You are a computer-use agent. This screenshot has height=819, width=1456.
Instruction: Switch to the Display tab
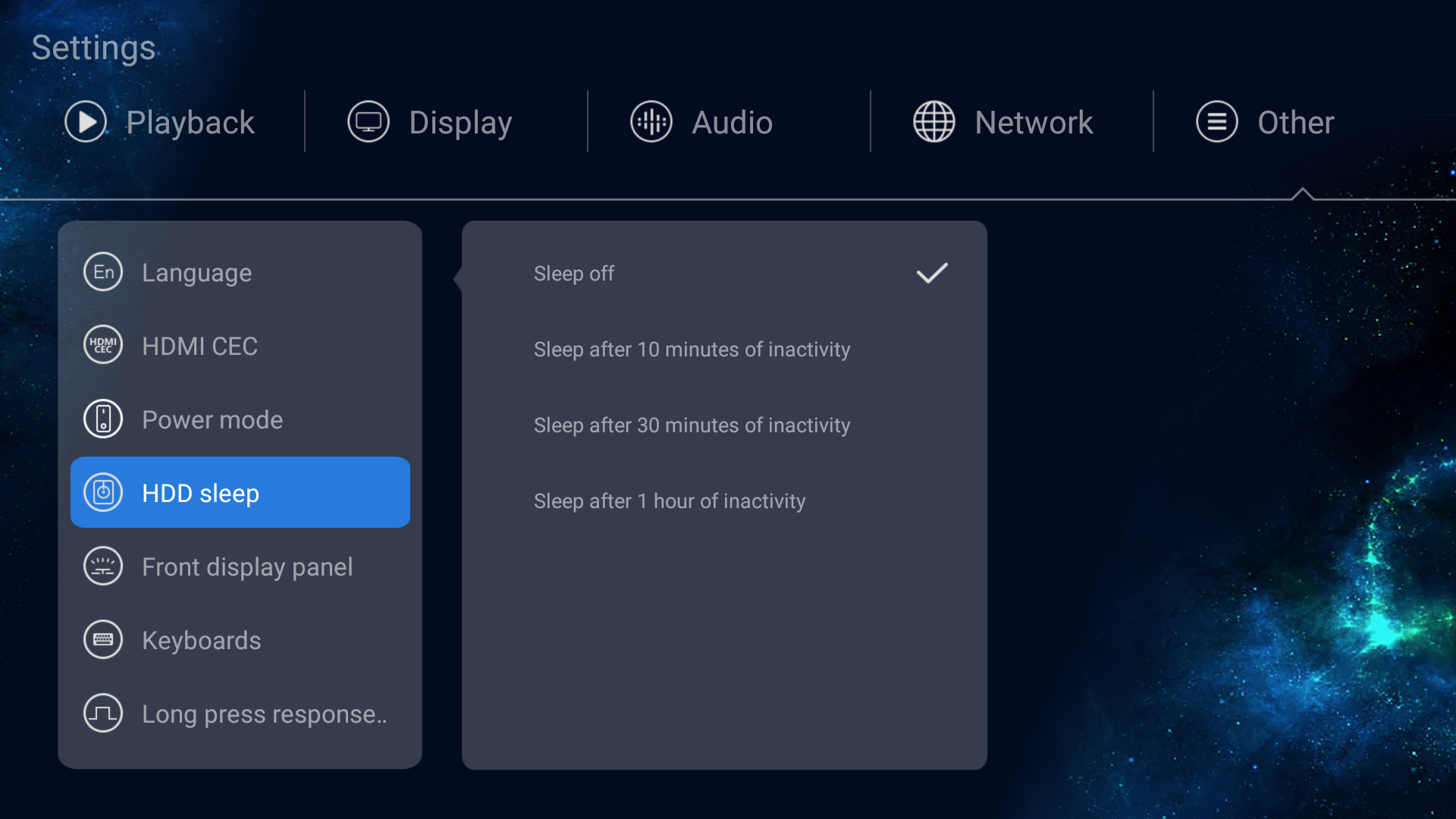430,122
